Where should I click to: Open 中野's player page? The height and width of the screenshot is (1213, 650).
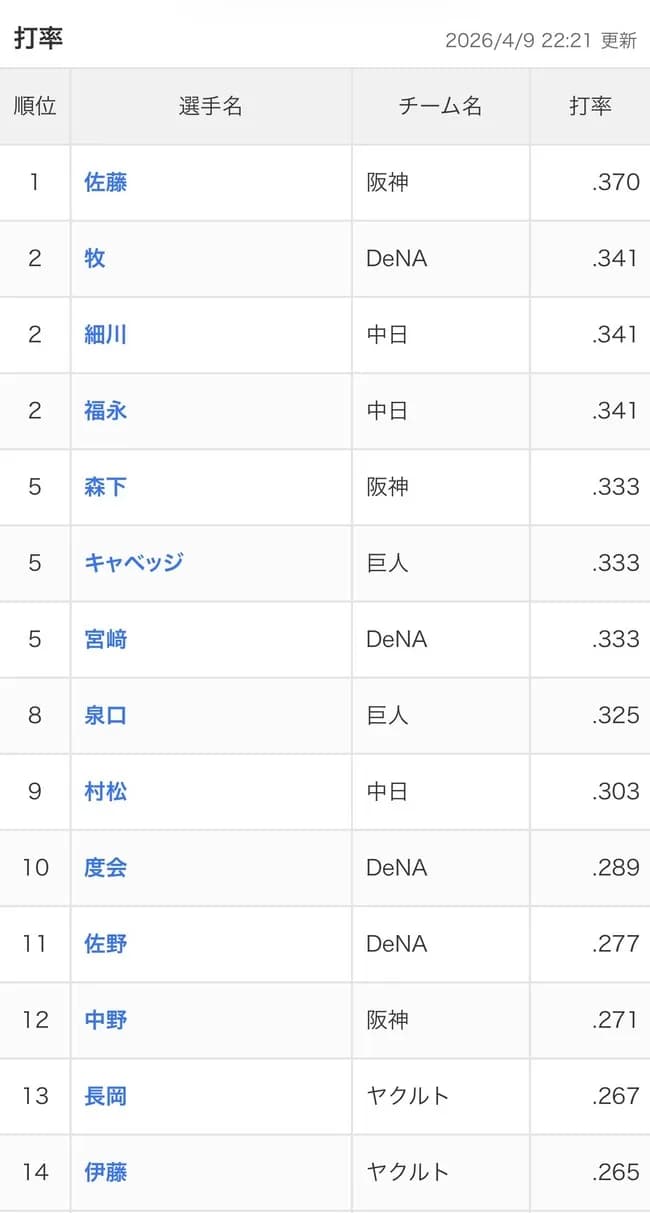pos(106,1020)
